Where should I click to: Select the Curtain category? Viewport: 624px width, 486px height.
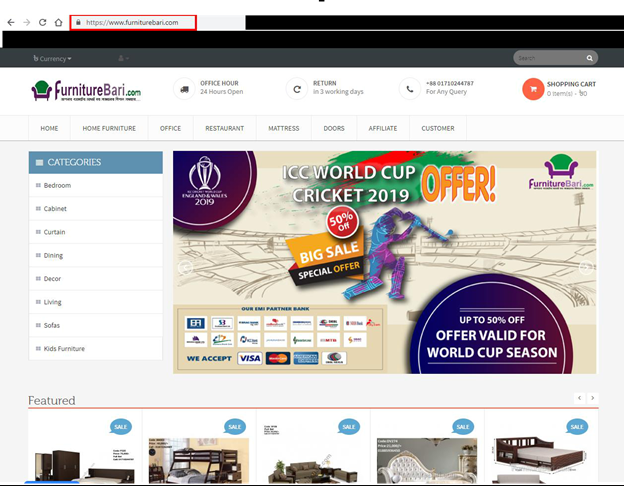(96, 232)
